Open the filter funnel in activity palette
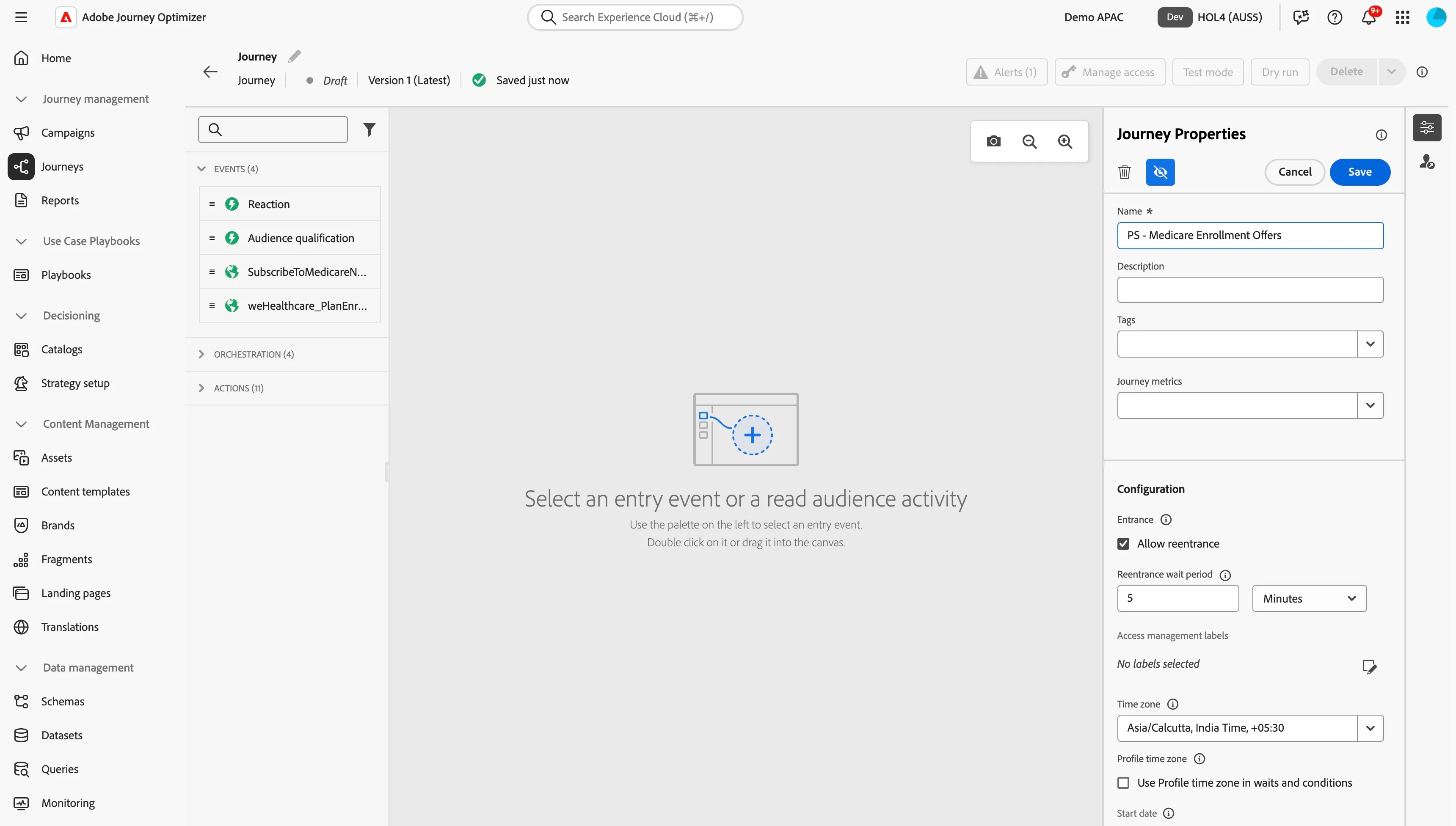This screenshot has width=1456, height=826. coord(370,129)
